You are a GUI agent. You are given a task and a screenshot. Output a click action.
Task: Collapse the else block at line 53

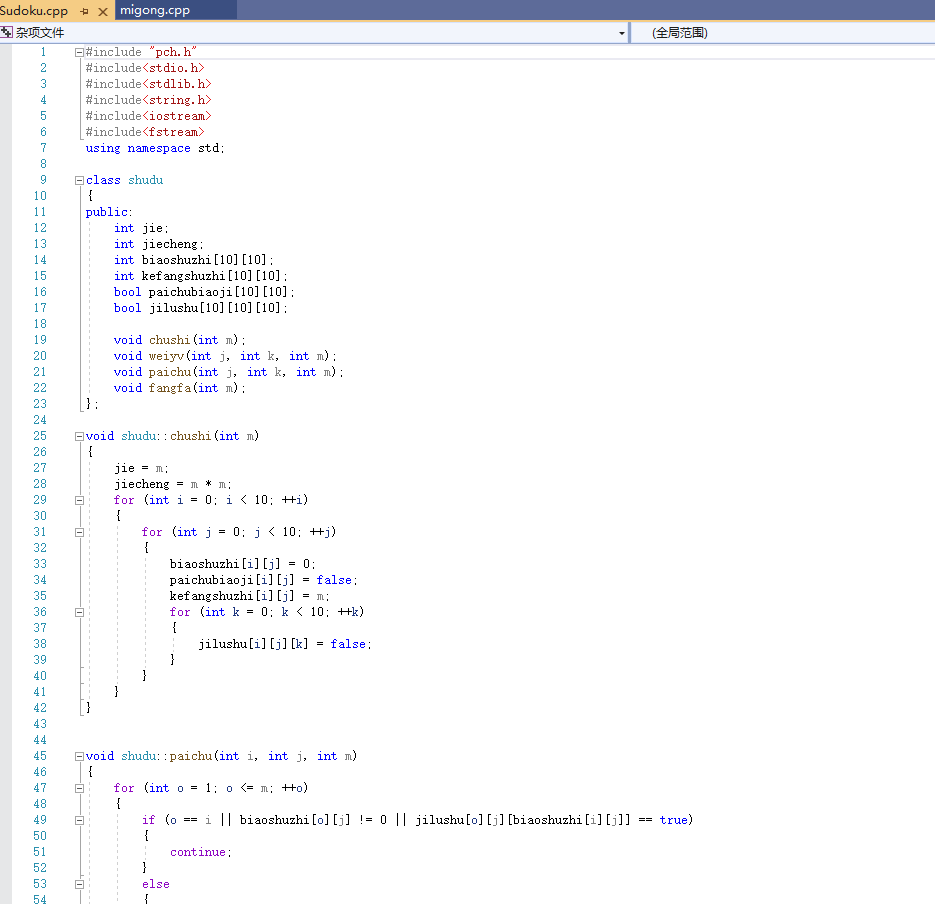[79, 884]
